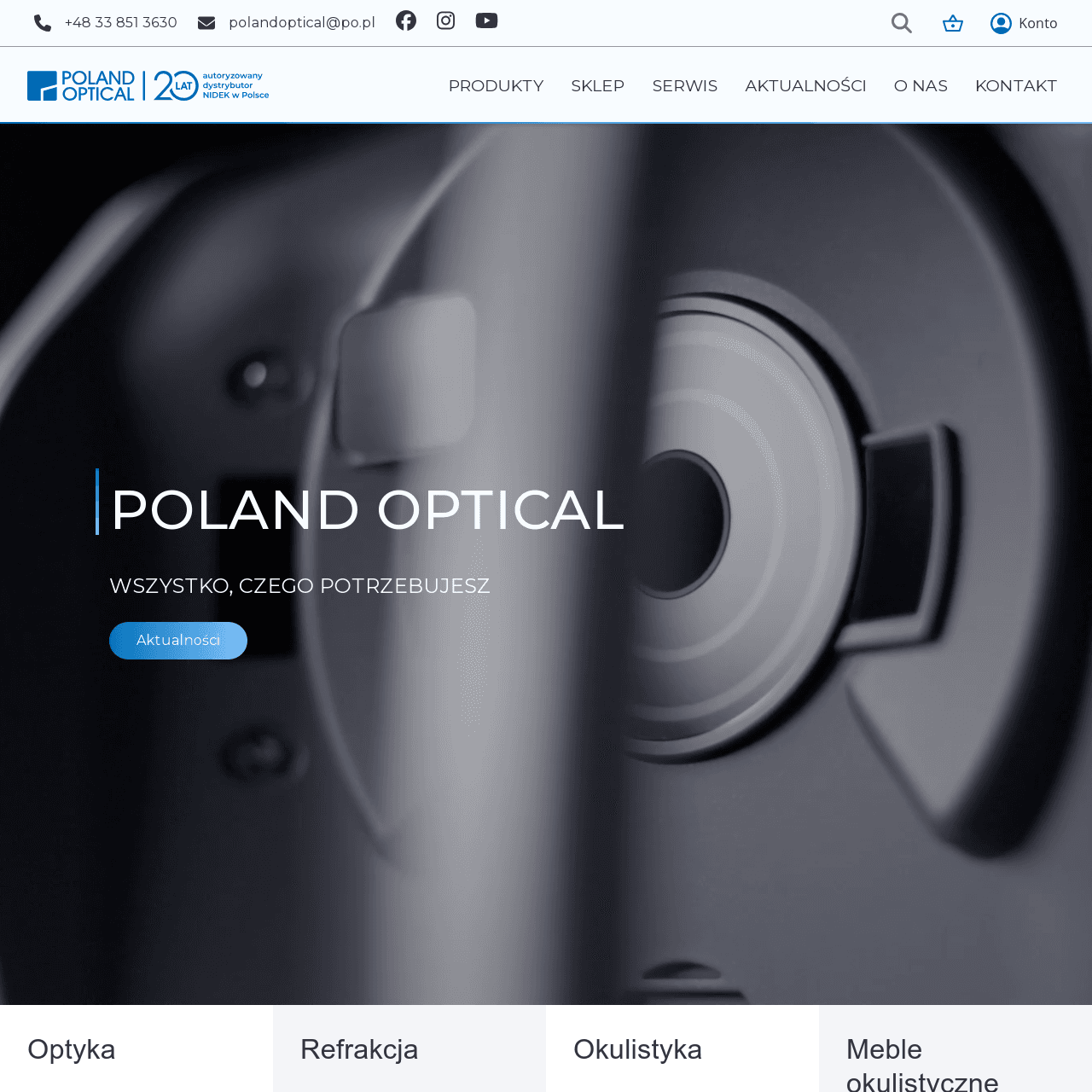Open the shopping cart icon
This screenshot has width=1092, height=1092.
[x=952, y=22]
